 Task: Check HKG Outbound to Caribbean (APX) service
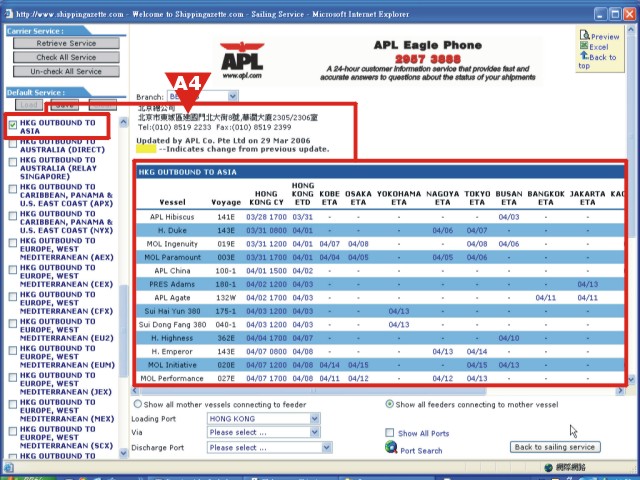click(13, 189)
